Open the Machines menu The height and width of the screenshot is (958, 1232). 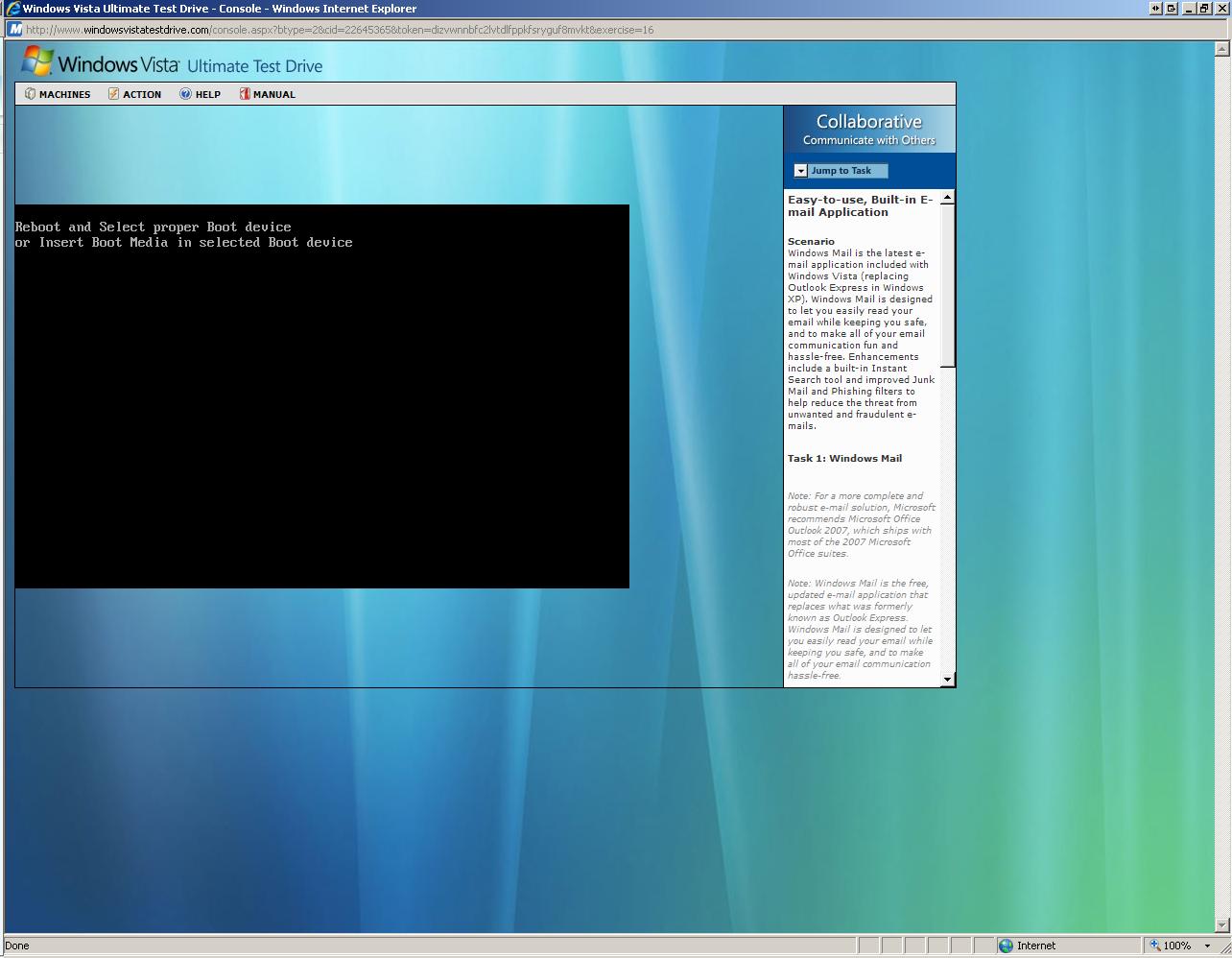58,94
